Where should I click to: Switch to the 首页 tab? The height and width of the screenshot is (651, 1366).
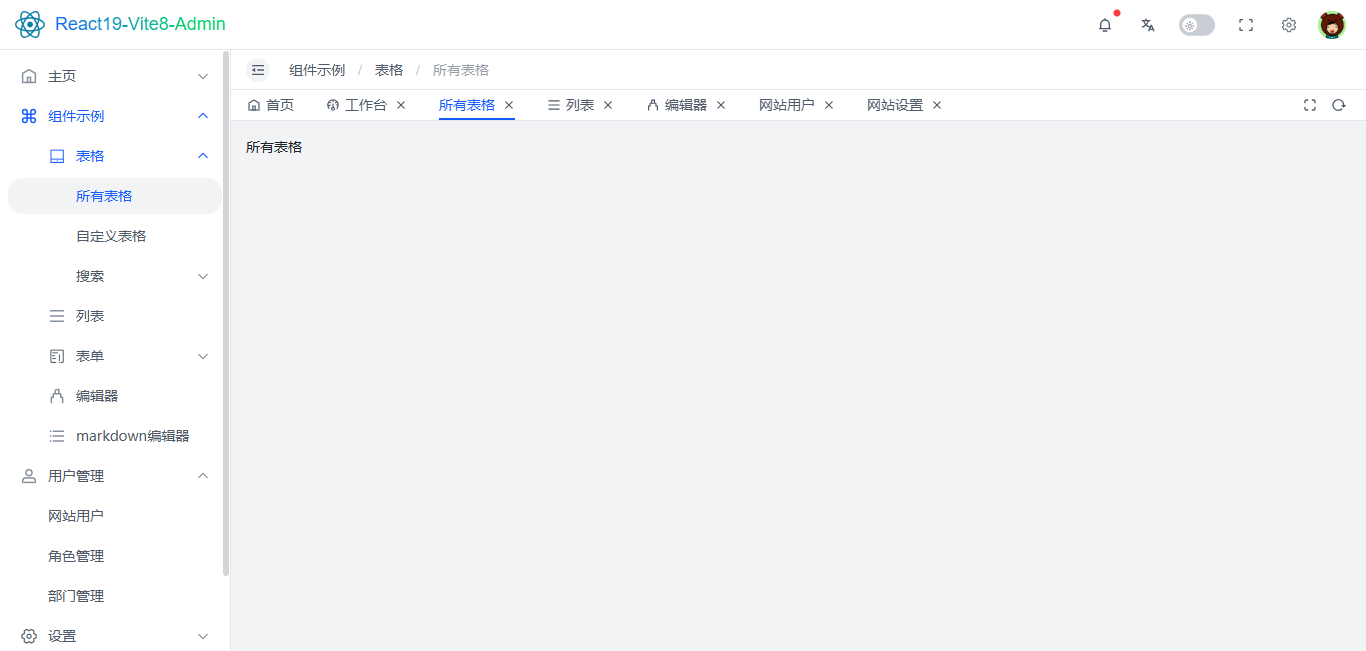point(271,105)
